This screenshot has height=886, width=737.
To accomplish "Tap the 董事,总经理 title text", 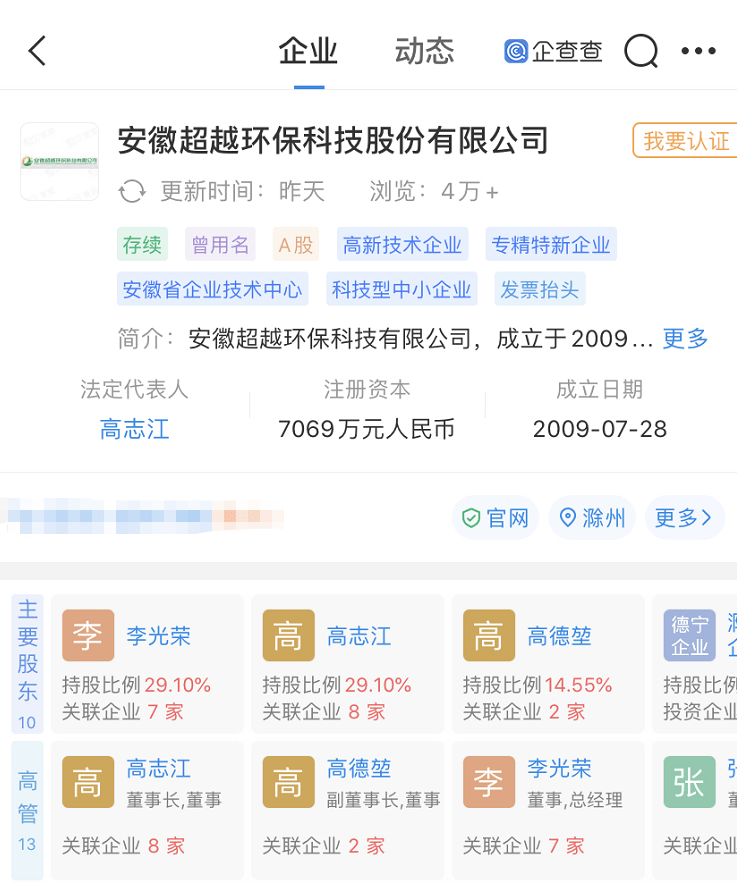I will (575, 800).
